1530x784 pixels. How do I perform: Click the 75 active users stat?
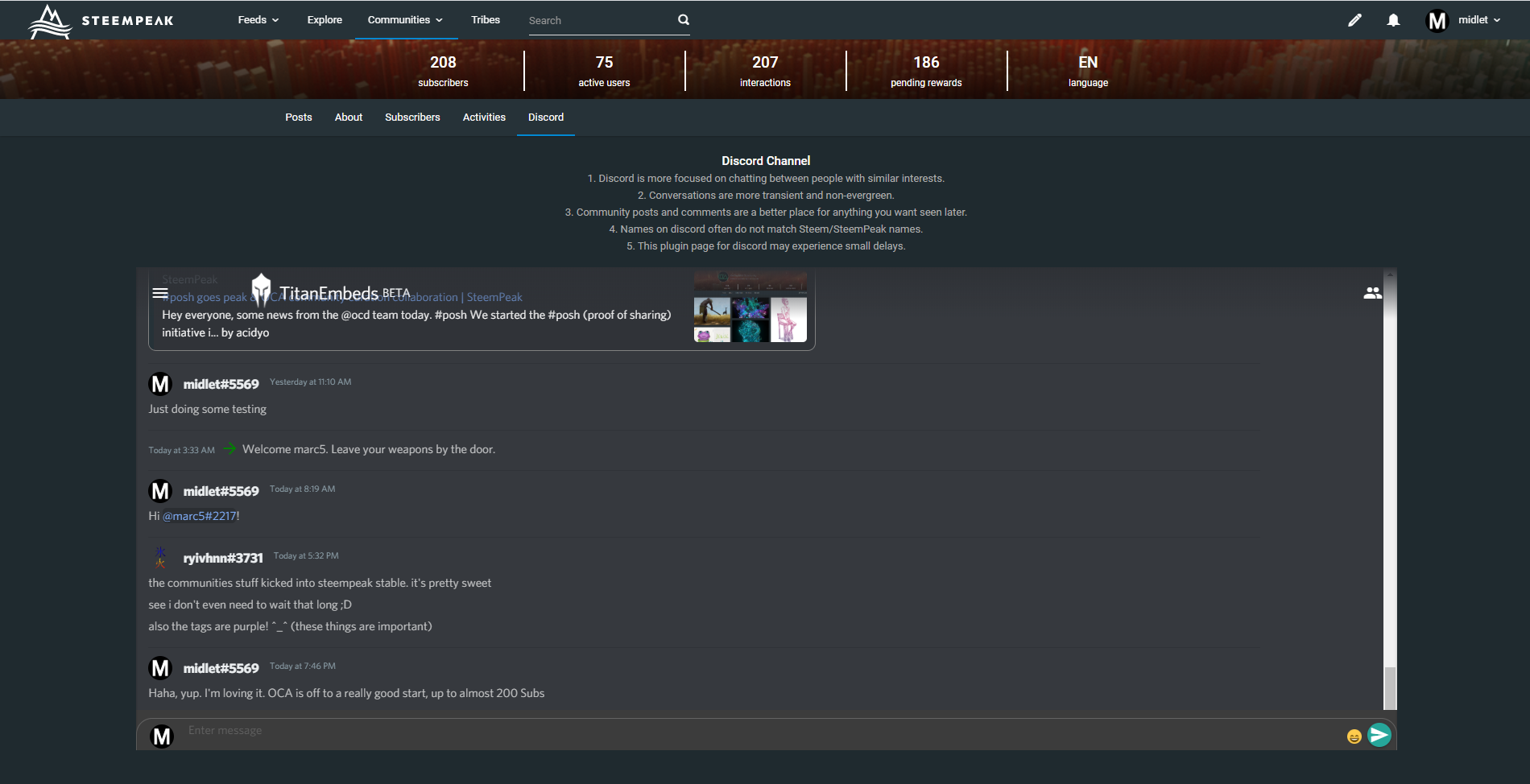coord(604,71)
